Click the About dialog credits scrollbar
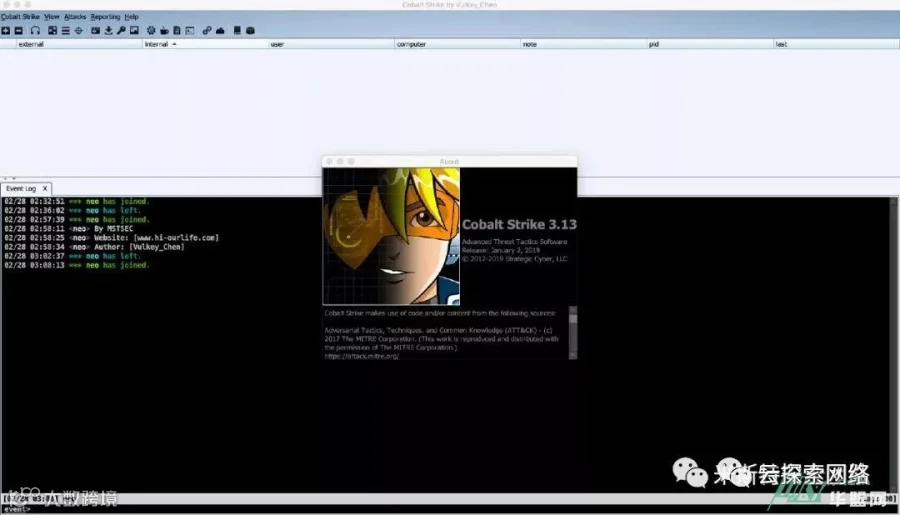900x515 pixels. [572, 333]
